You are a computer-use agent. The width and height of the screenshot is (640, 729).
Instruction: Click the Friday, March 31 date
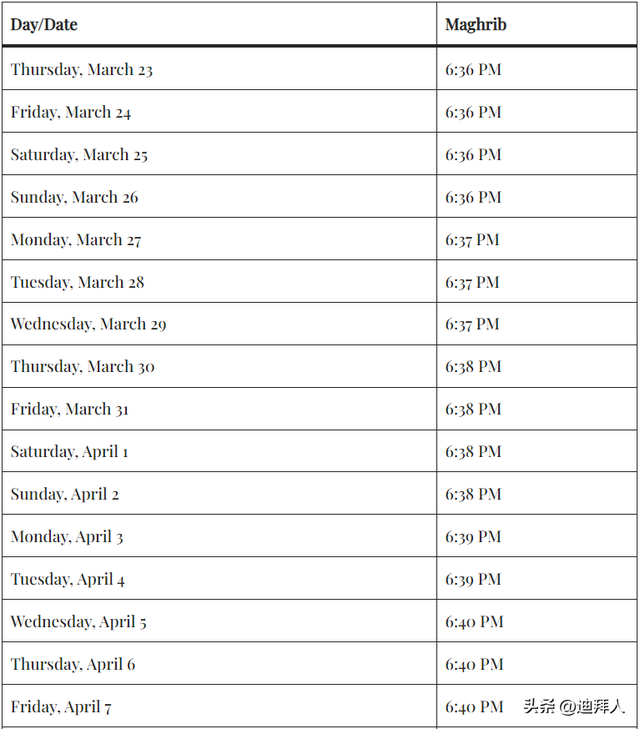[70, 409]
